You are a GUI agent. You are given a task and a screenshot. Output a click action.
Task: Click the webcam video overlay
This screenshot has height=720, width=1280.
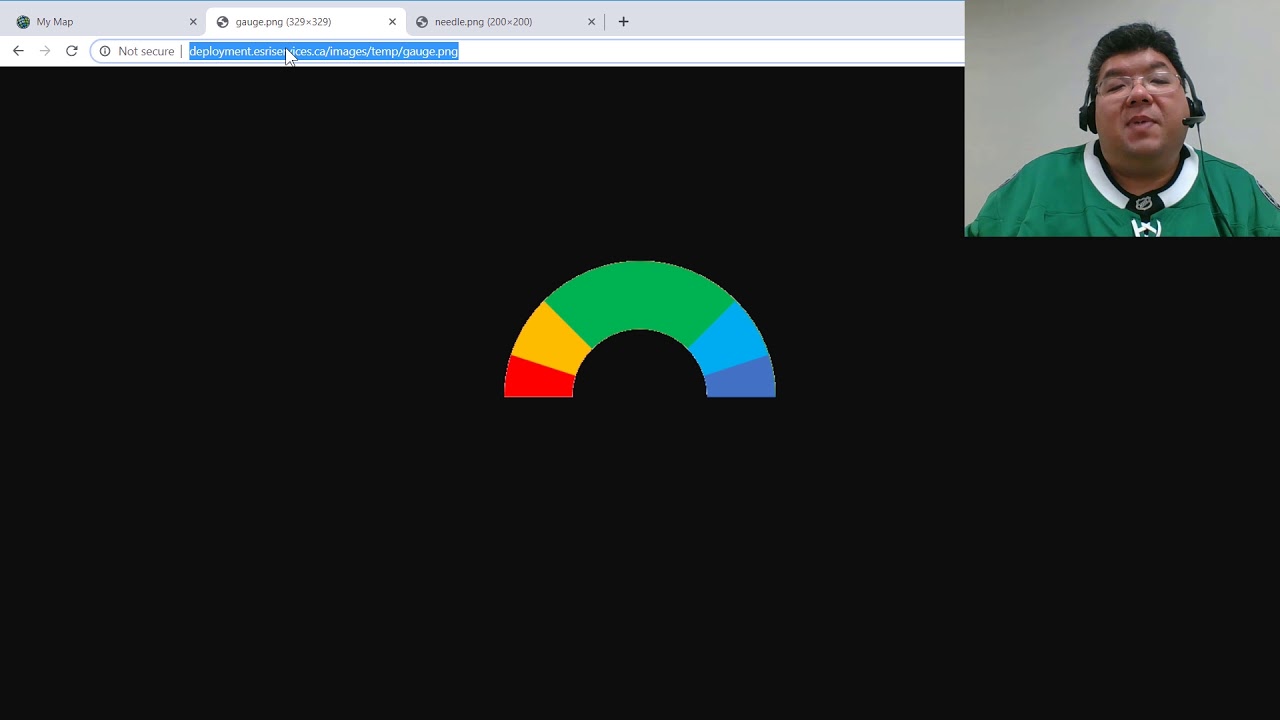tap(1120, 118)
